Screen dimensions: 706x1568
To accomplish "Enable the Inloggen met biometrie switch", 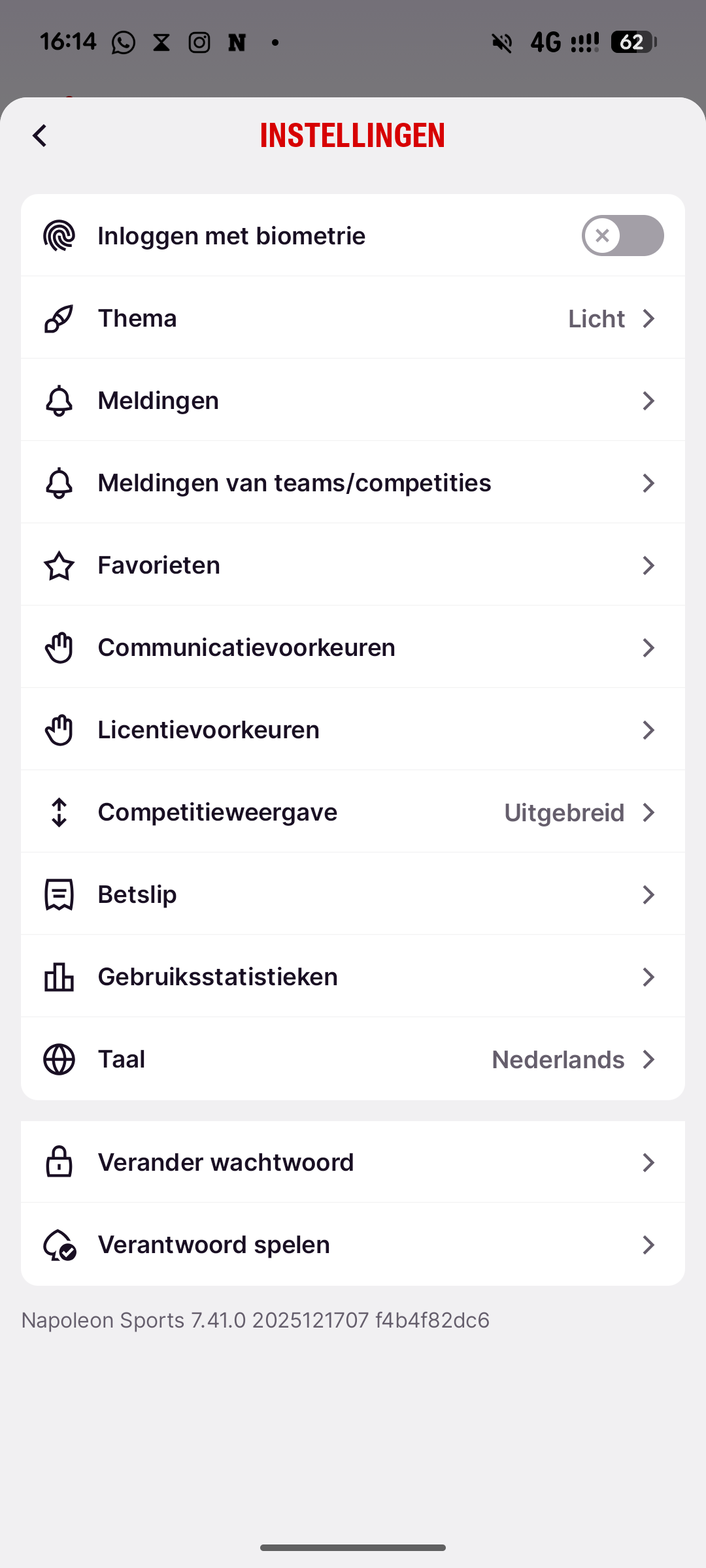I will coord(622,236).
